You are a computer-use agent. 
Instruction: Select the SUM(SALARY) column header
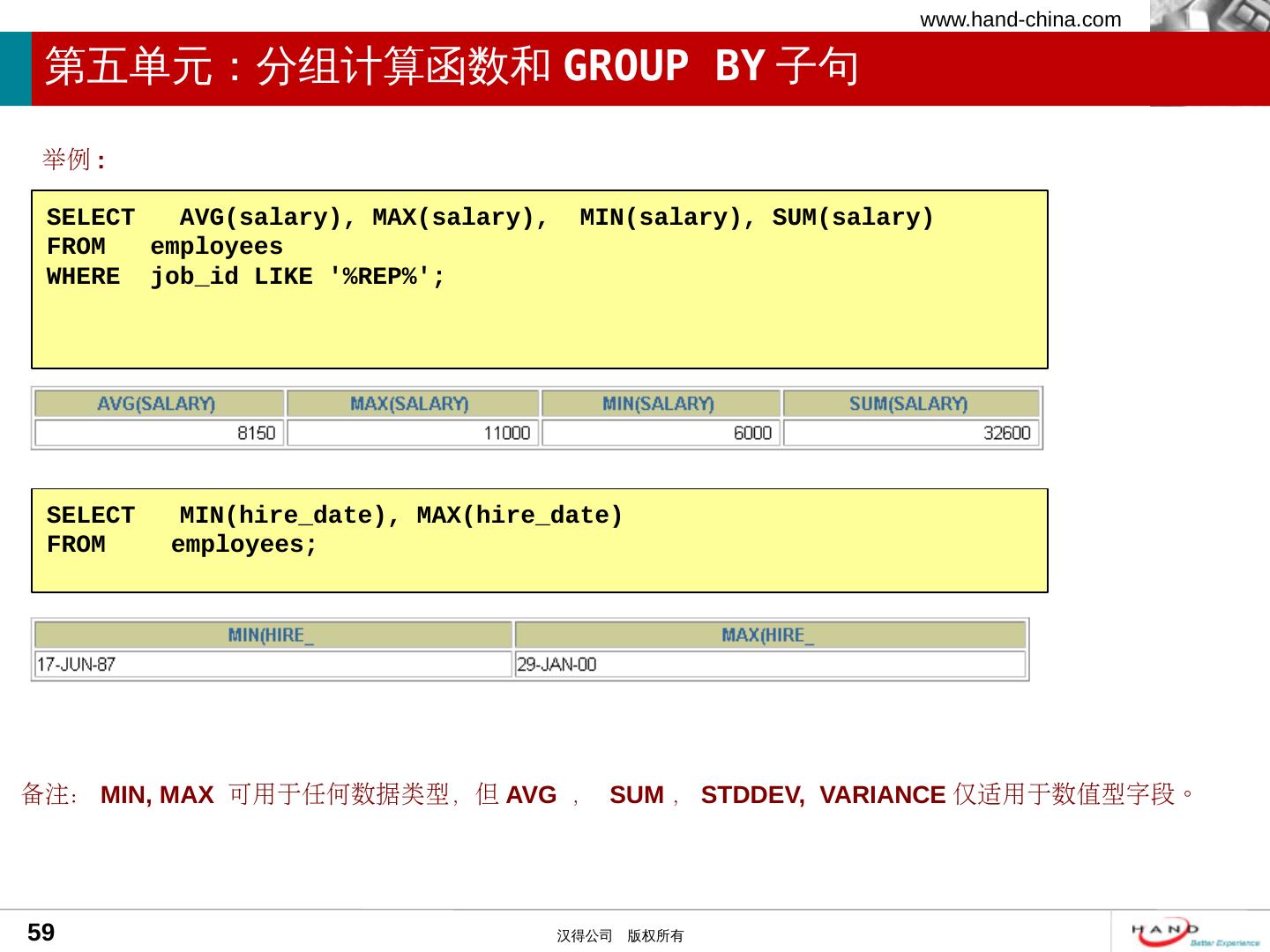point(908,404)
